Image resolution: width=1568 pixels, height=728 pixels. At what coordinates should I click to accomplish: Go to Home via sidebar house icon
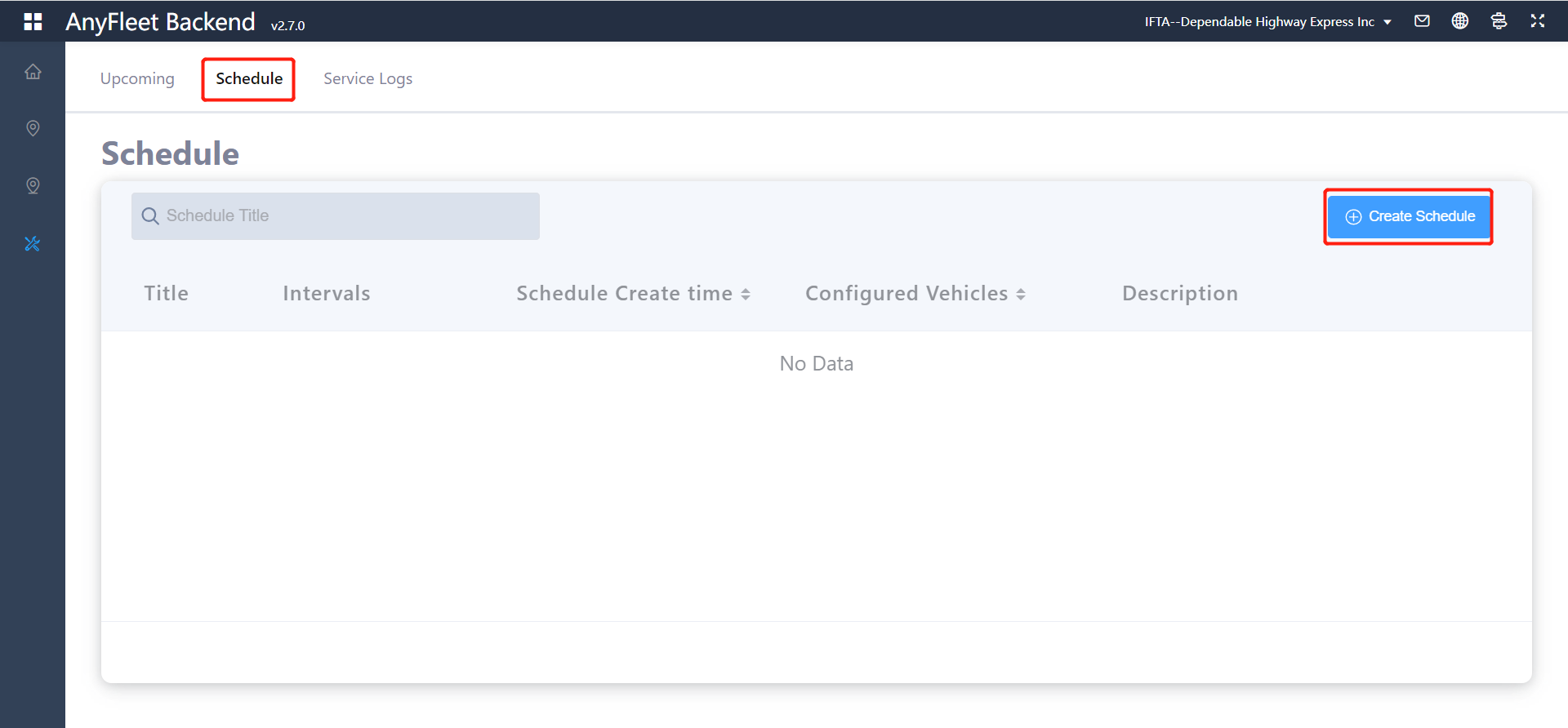[x=33, y=72]
